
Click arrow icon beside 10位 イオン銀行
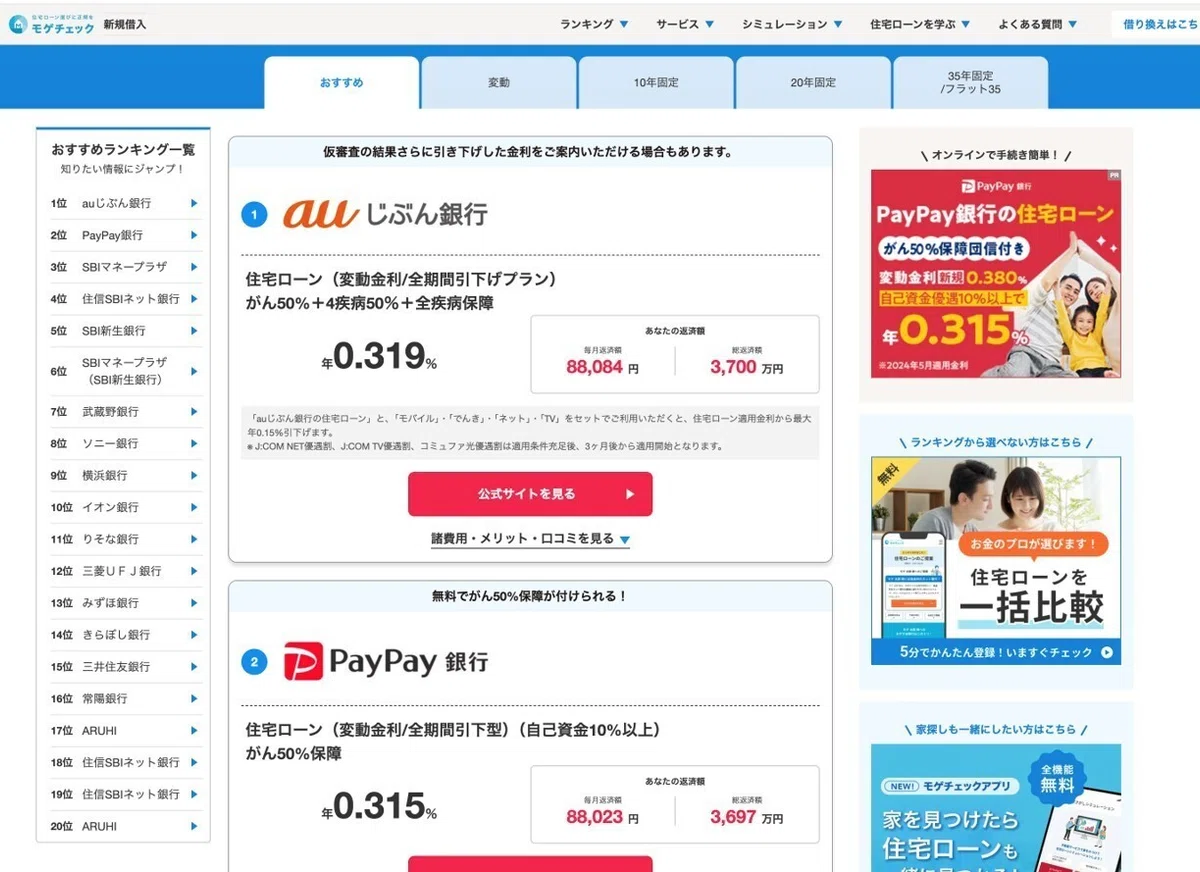click(x=194, y=507)
